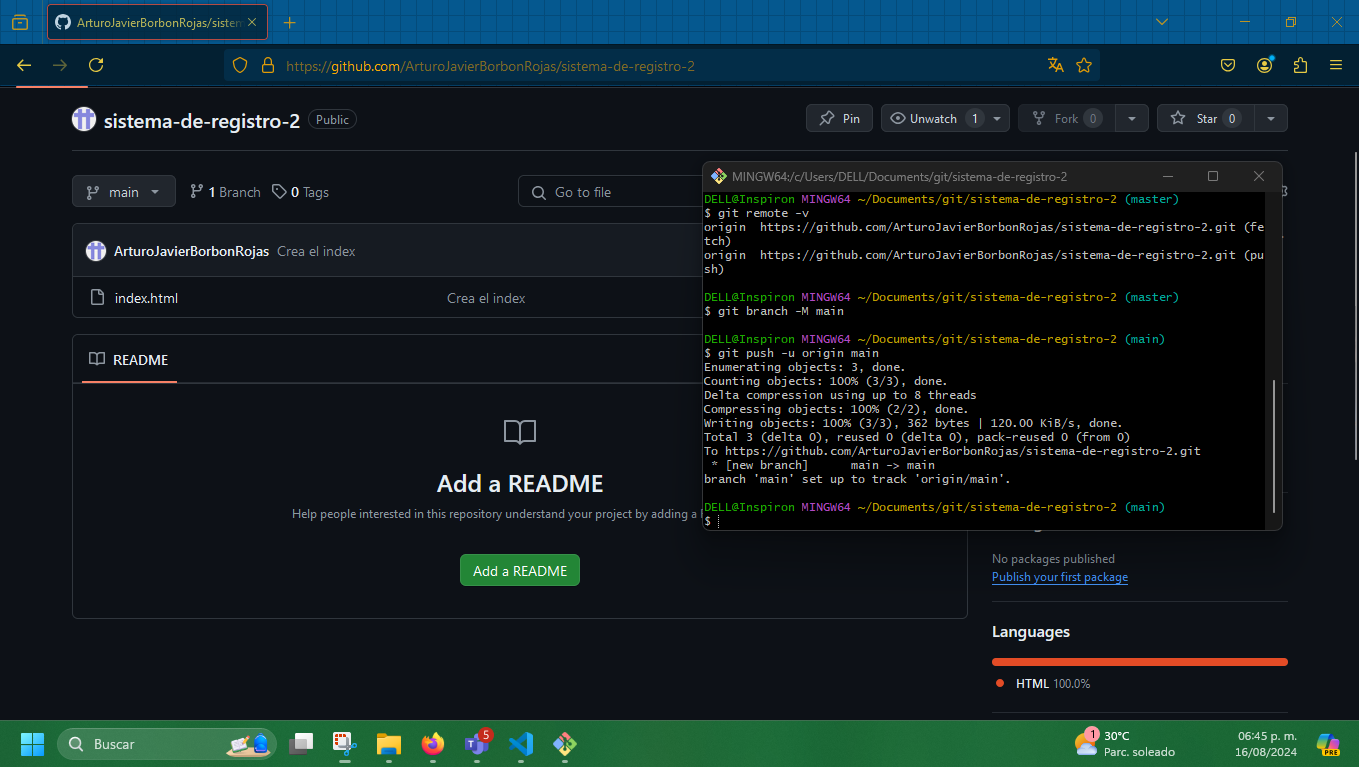Click the commit author avatar for ArturoJavierBorbonRojas
1359x767 pixels.
click(96, 251)
